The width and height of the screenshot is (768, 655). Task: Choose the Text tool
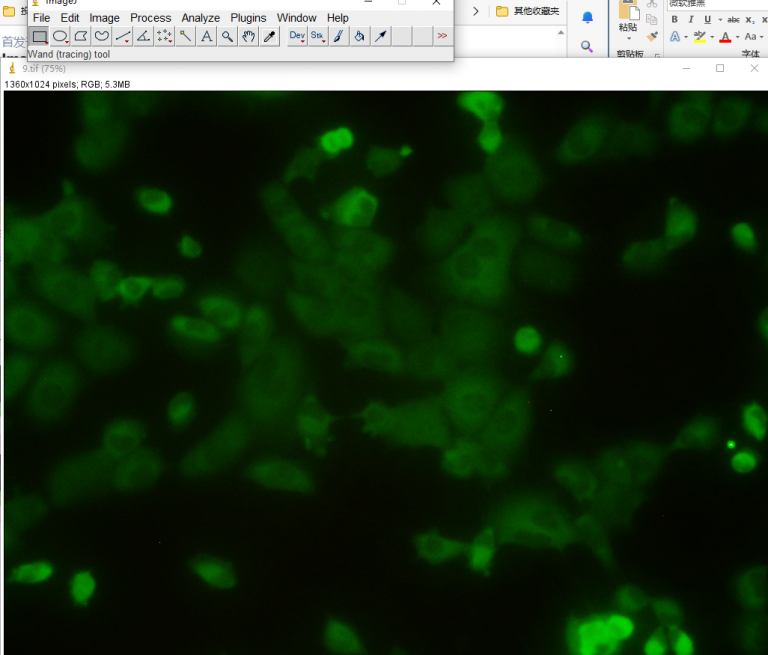(x=206, y=37)
